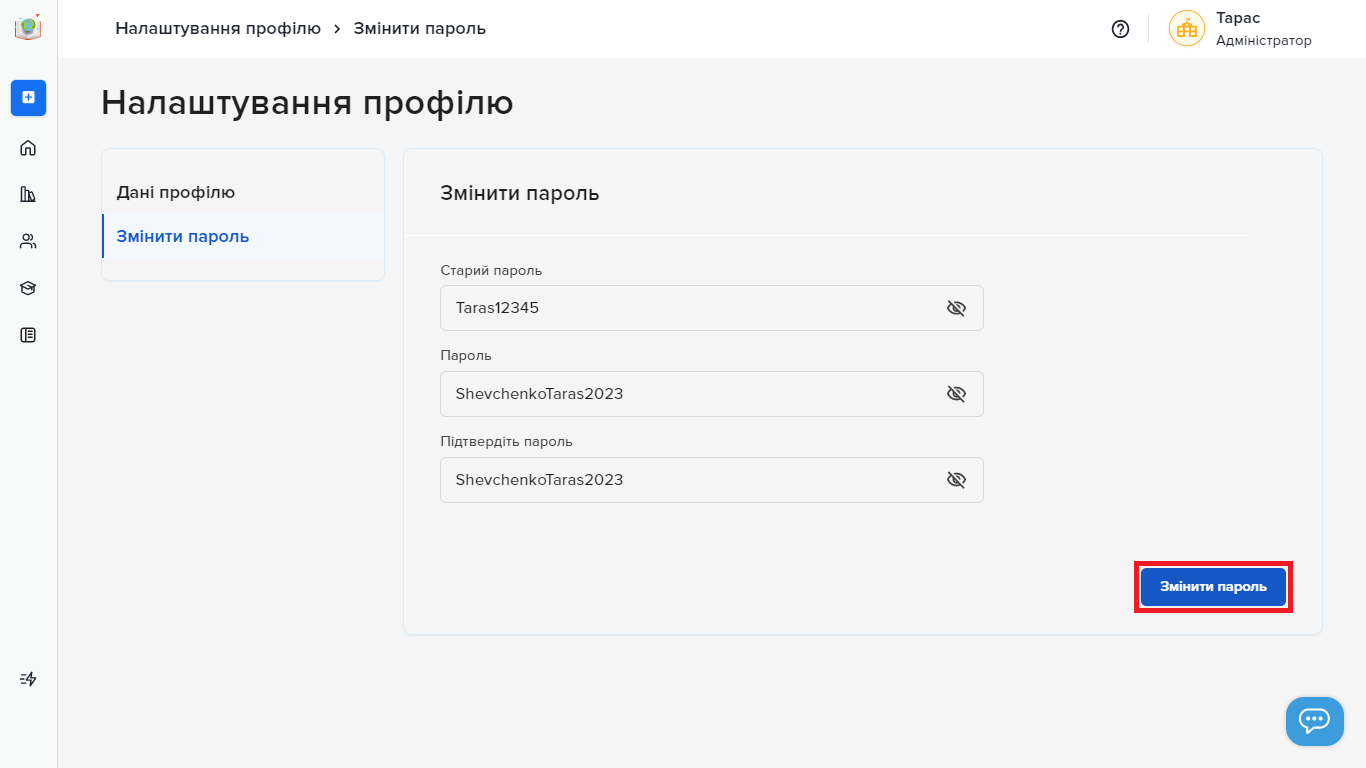Toggle visibility of the confirm password field

(956, 480)
